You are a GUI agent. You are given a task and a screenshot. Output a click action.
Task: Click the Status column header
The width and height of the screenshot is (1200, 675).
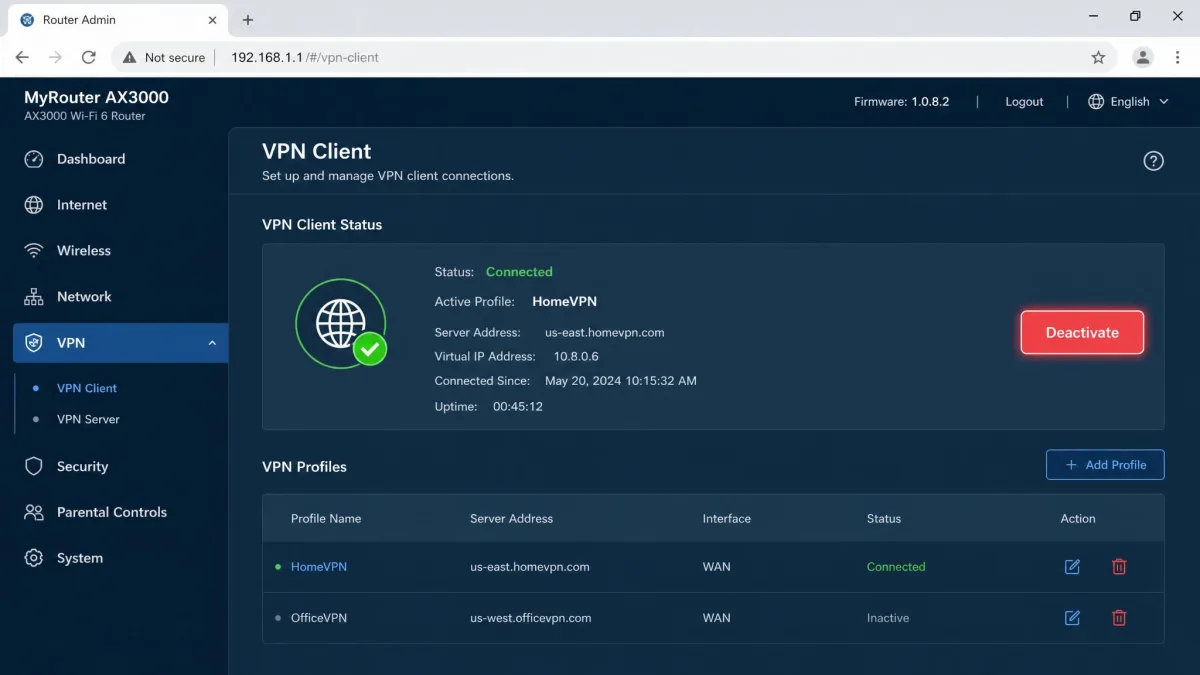pyautogui.click(x=884, y=519)
